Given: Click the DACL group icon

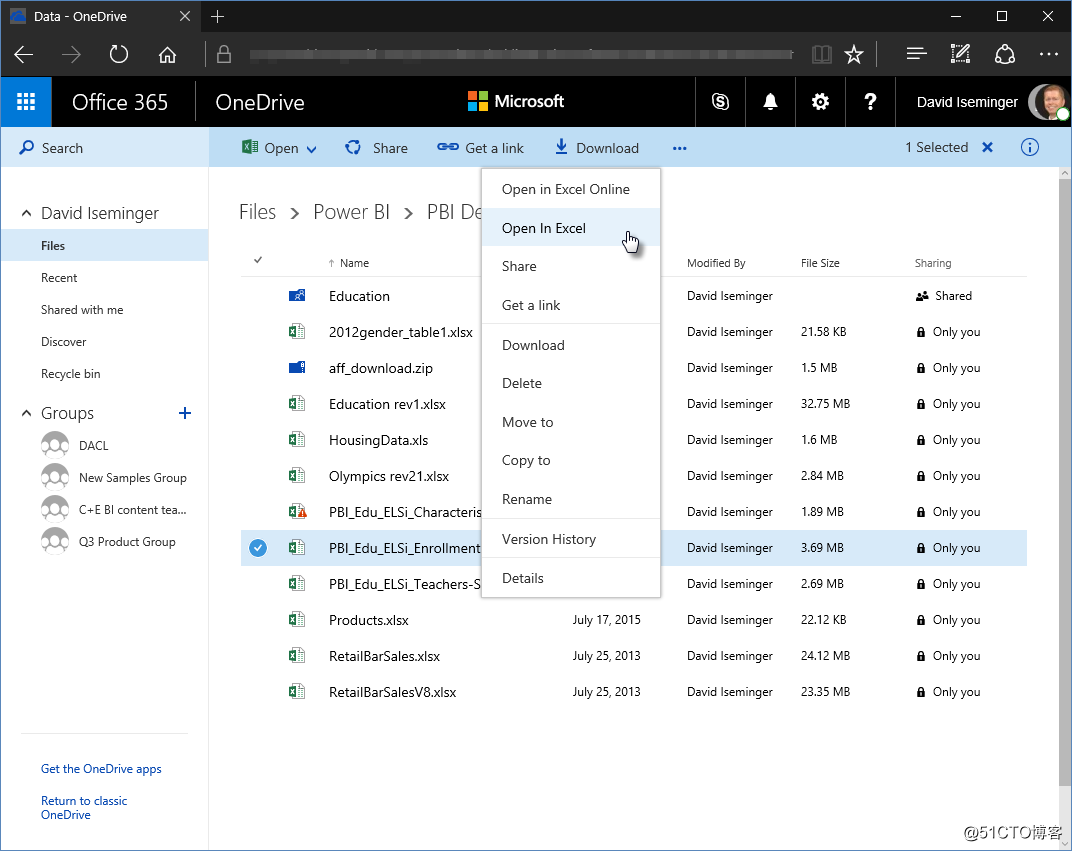Looking at the screenshot, I should pyautogui.click(x=55, y=445).
